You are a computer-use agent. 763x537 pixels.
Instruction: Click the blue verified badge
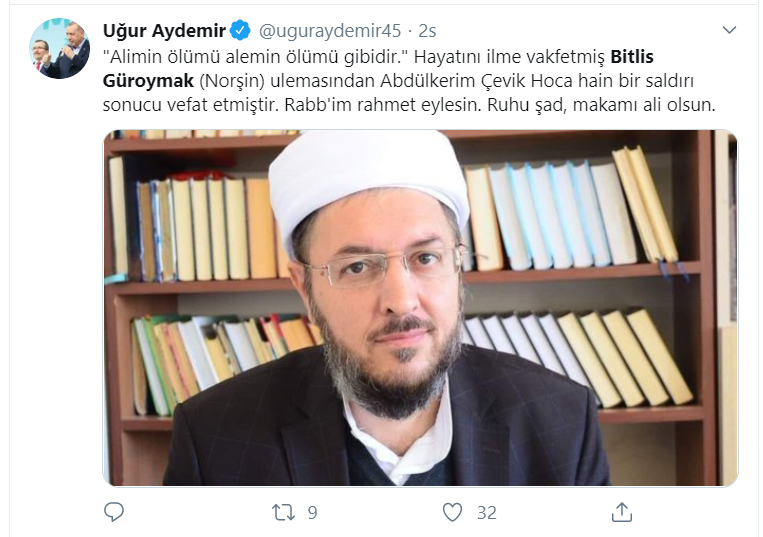pos(240,31)
